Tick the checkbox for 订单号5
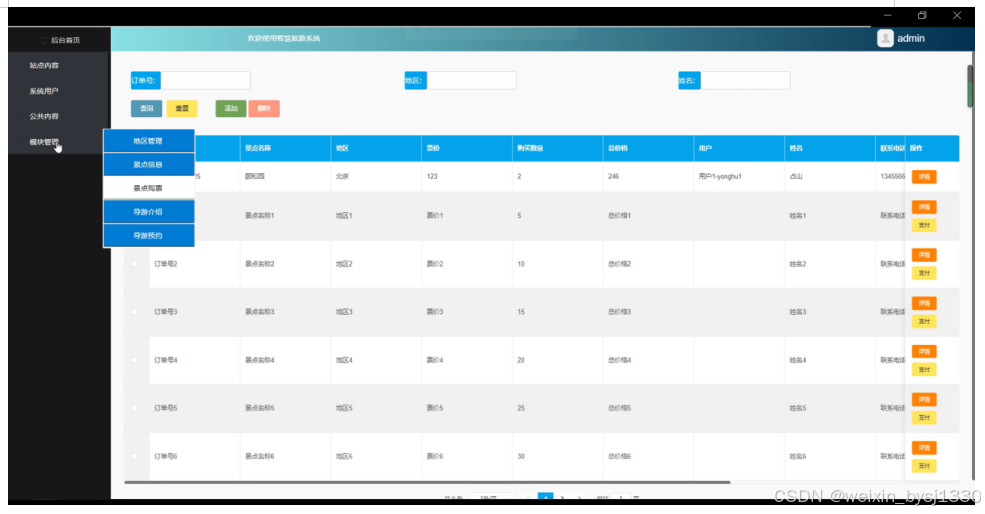This screenshot has width=985, height=514. pyautogui.click(x=134, y=408)
